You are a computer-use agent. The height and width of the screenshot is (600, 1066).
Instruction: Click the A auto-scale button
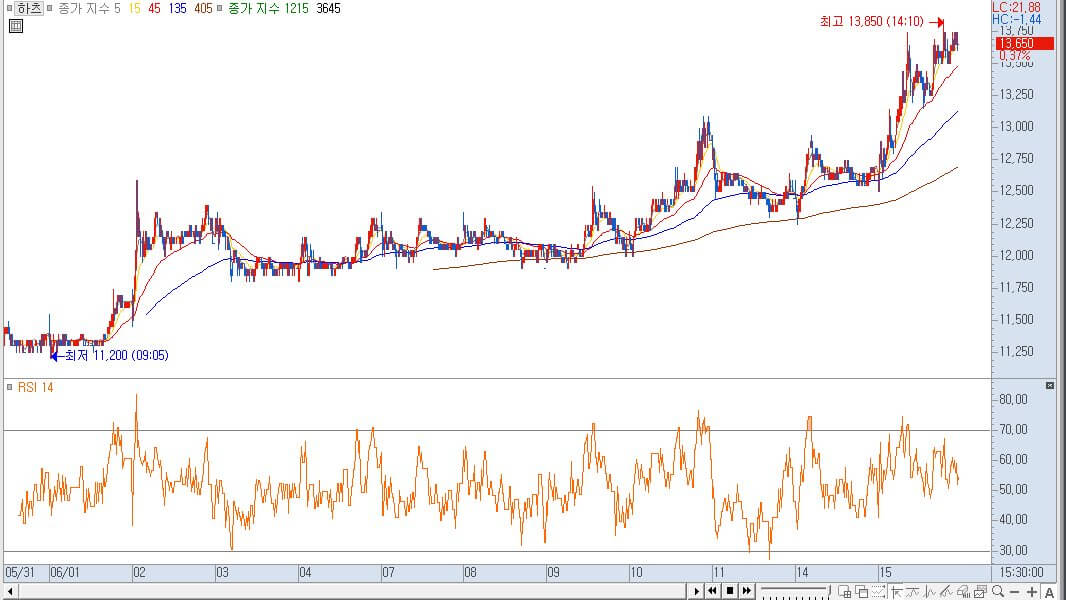point(1050,592)
